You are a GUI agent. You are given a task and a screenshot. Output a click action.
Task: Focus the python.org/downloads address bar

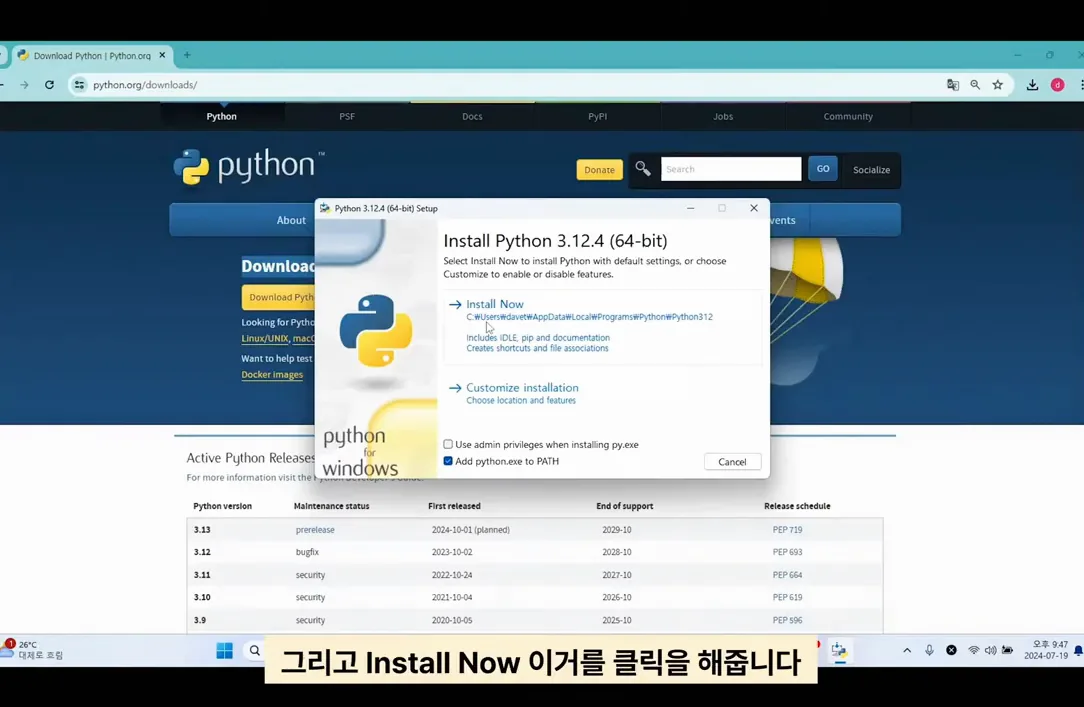(x=512, y=85)
